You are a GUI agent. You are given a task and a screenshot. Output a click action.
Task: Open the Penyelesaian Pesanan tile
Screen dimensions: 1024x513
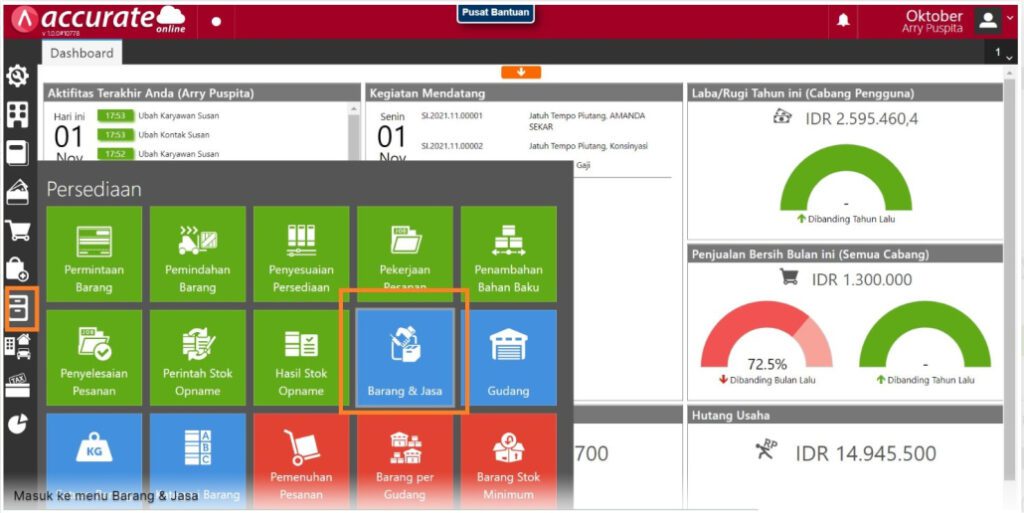click(94, 358)
